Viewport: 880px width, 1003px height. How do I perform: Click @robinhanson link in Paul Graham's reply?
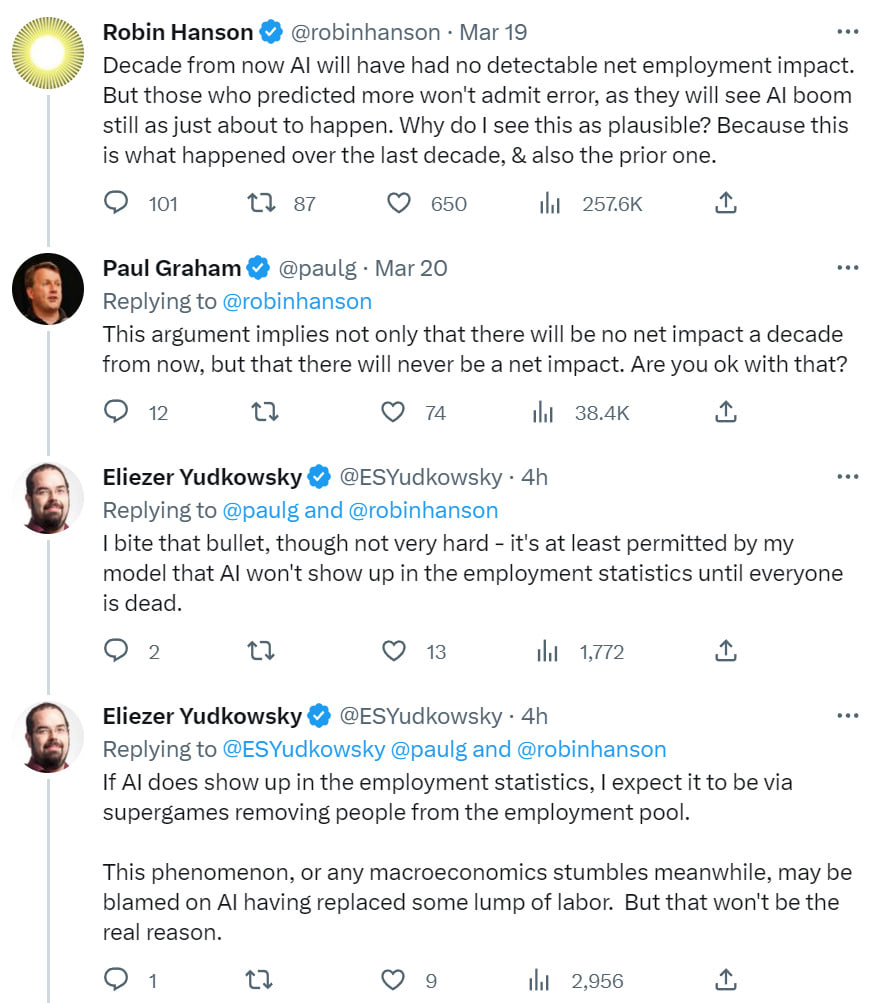click(297, 301)
